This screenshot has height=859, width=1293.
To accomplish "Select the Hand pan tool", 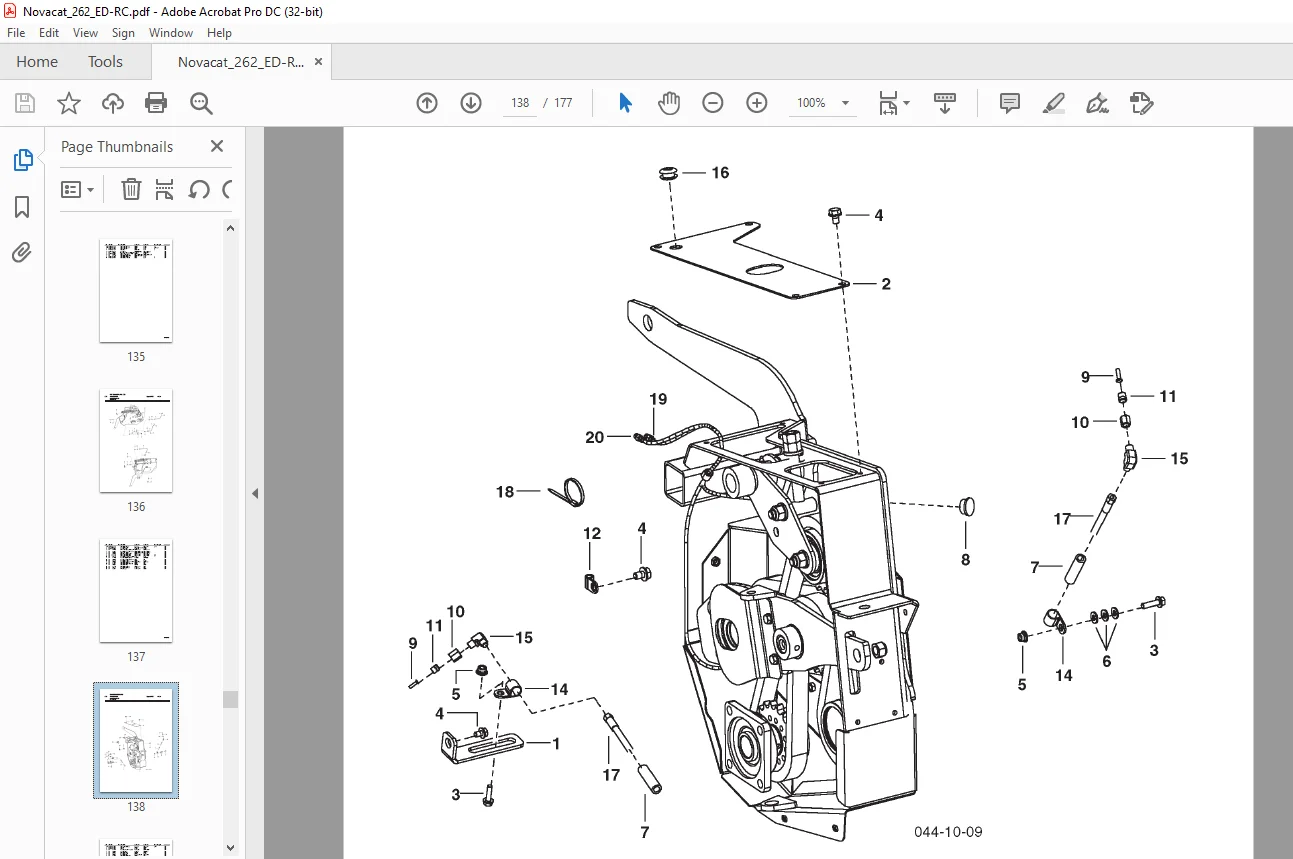I will coord(669,103).
